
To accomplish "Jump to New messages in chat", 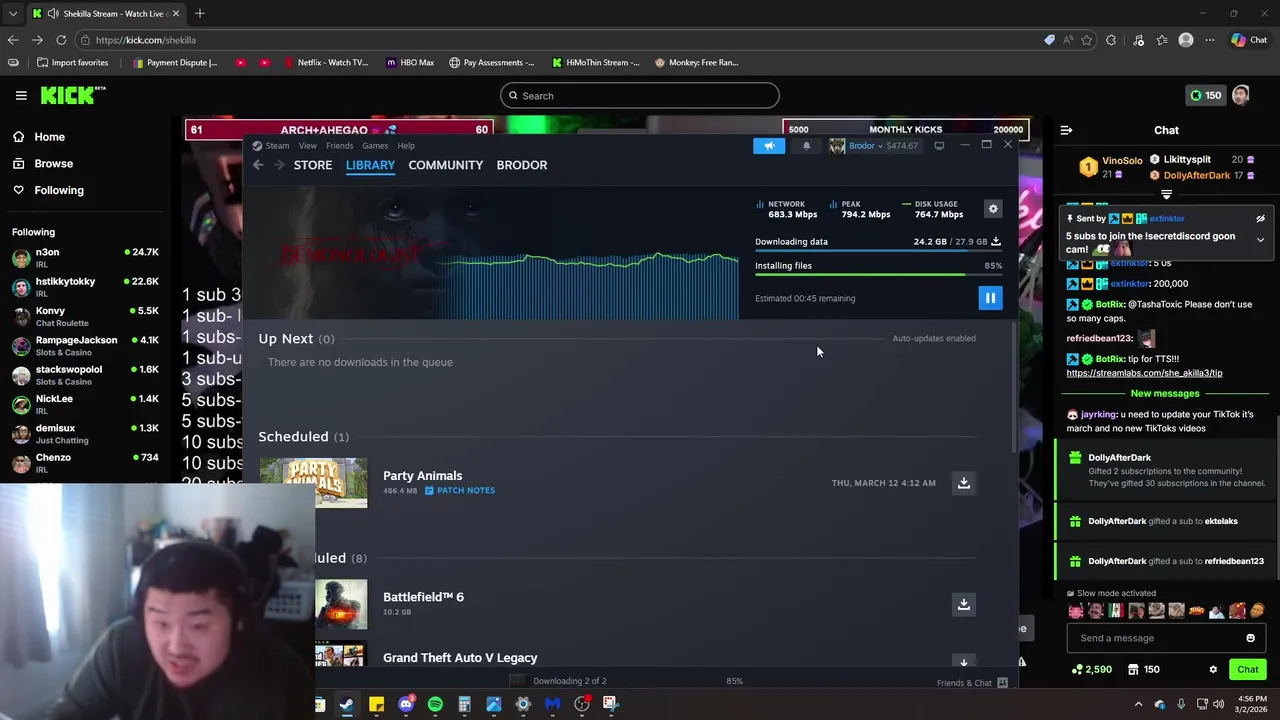I will click(x=1165, y=394).
